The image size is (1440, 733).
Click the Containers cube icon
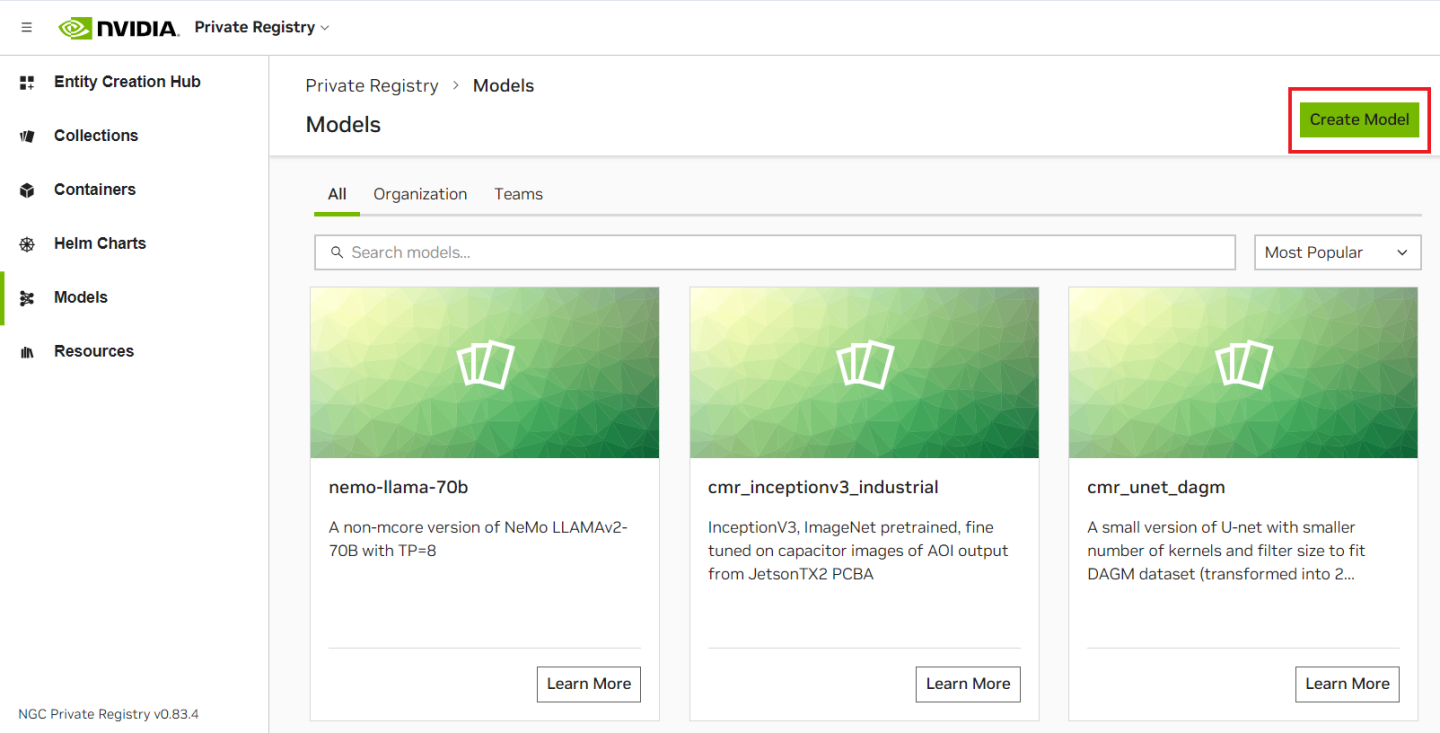27,190
